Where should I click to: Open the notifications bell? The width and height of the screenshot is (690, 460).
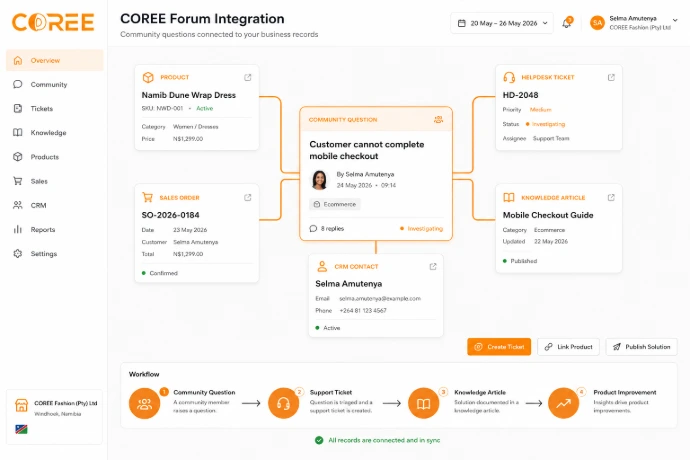tap(567, 23)
